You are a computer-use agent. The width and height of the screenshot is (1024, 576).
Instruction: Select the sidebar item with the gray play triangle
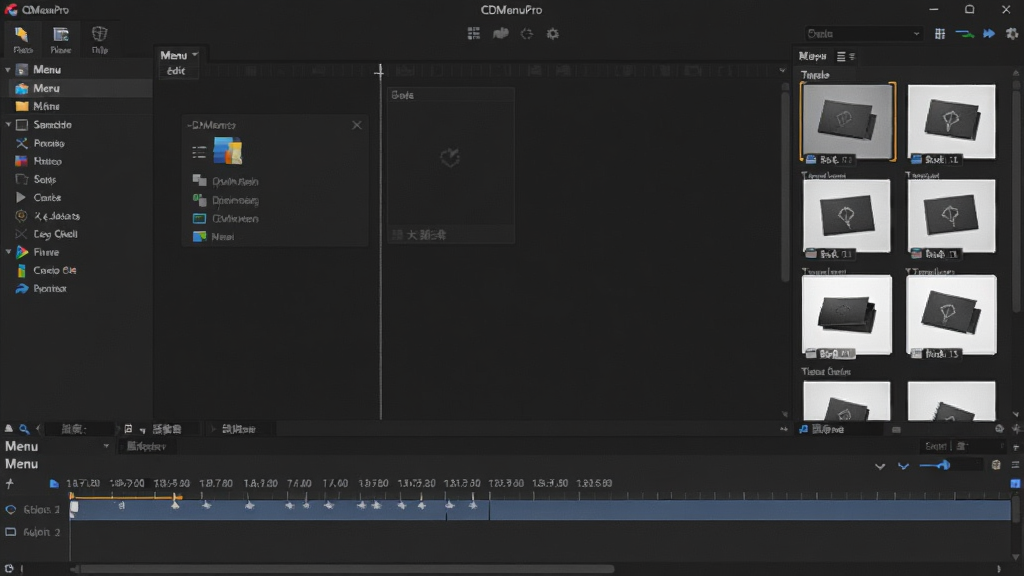pos(76,197)
